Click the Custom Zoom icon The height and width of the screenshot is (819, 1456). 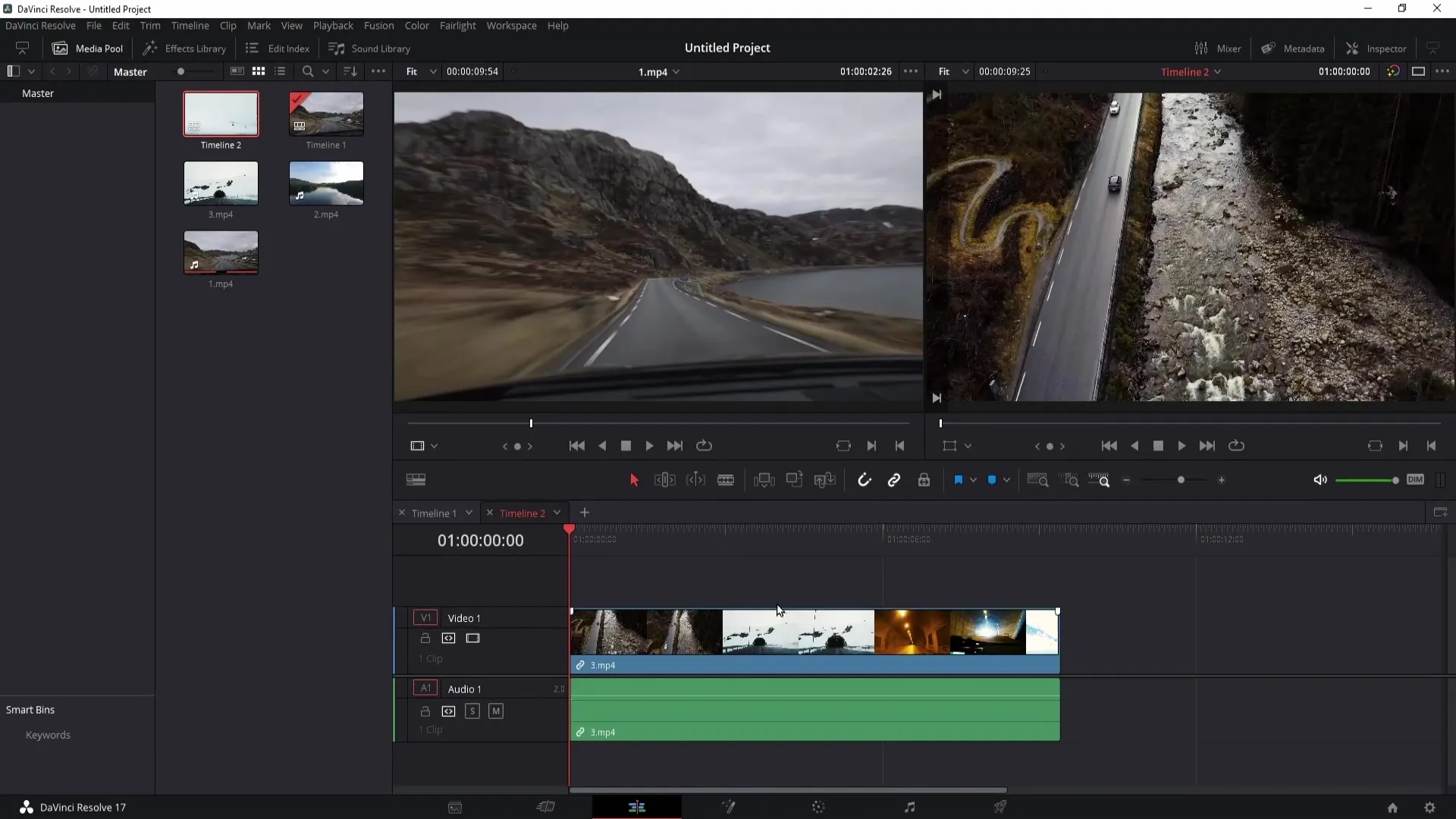1099,480
